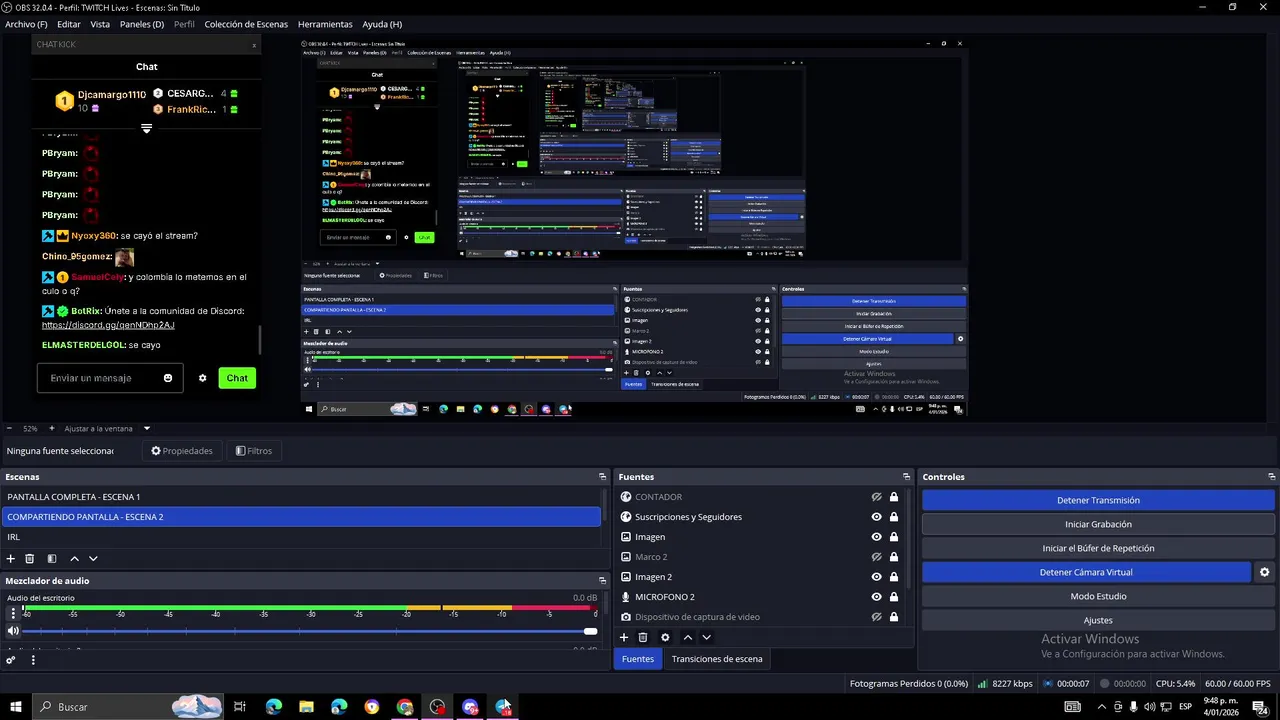The width and height of the screenshot is (1280, 720).
Task: Open the Vista menu
Action: (x=100, y=24)
